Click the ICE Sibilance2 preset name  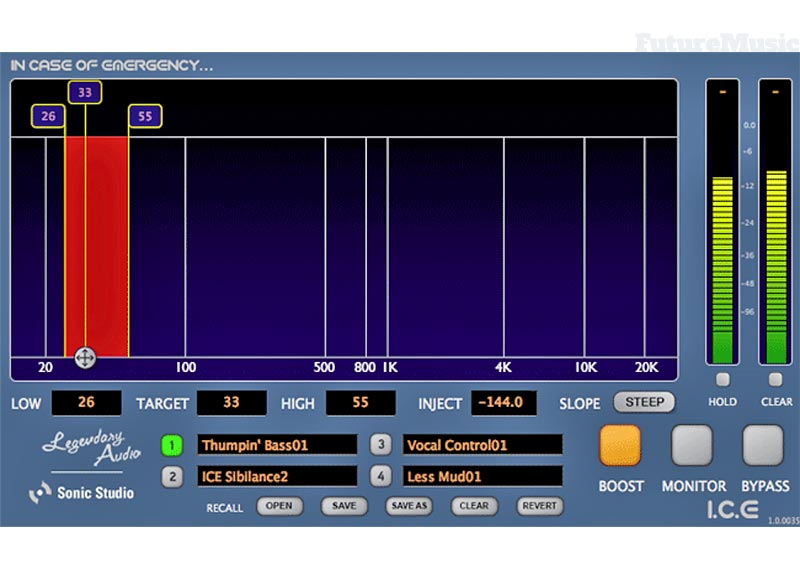[x=277, y=476]
